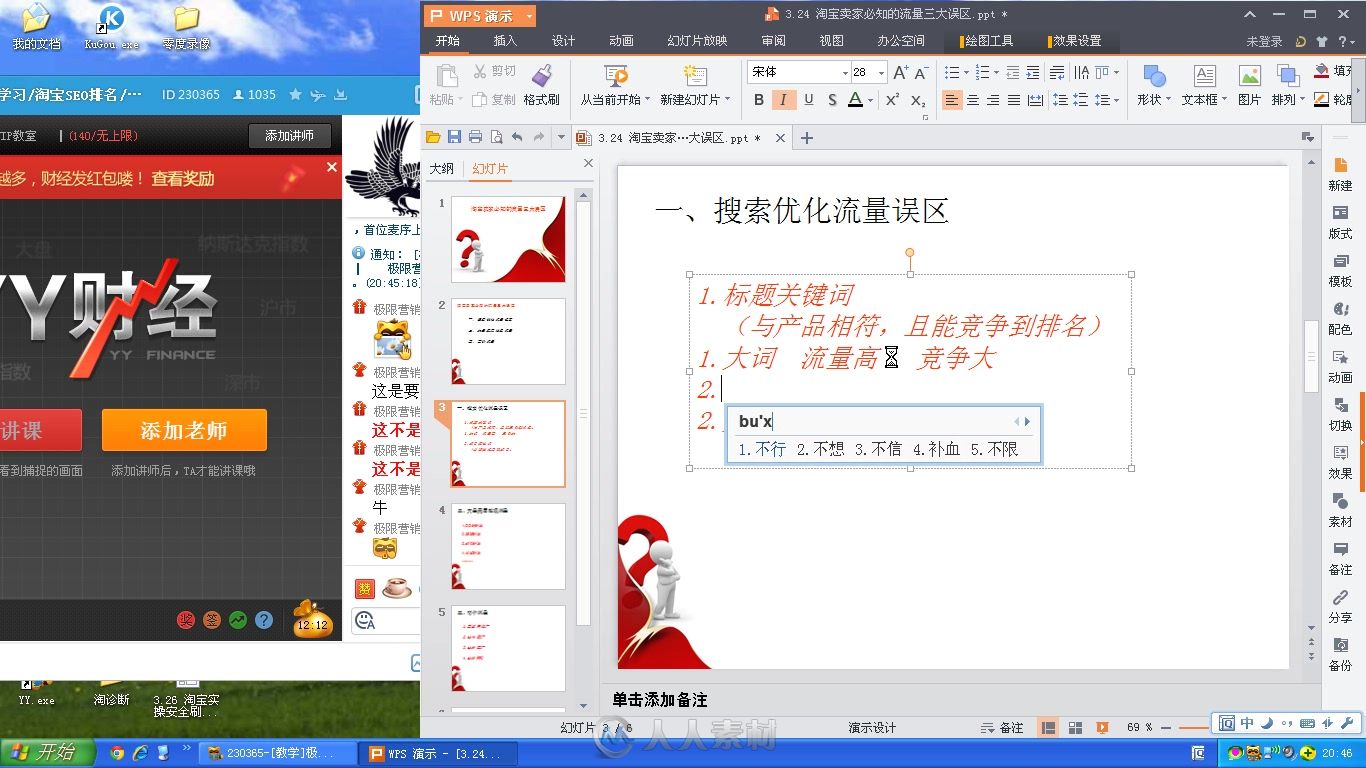Switch to slide sorter view in status bar

pos(1075,728)
